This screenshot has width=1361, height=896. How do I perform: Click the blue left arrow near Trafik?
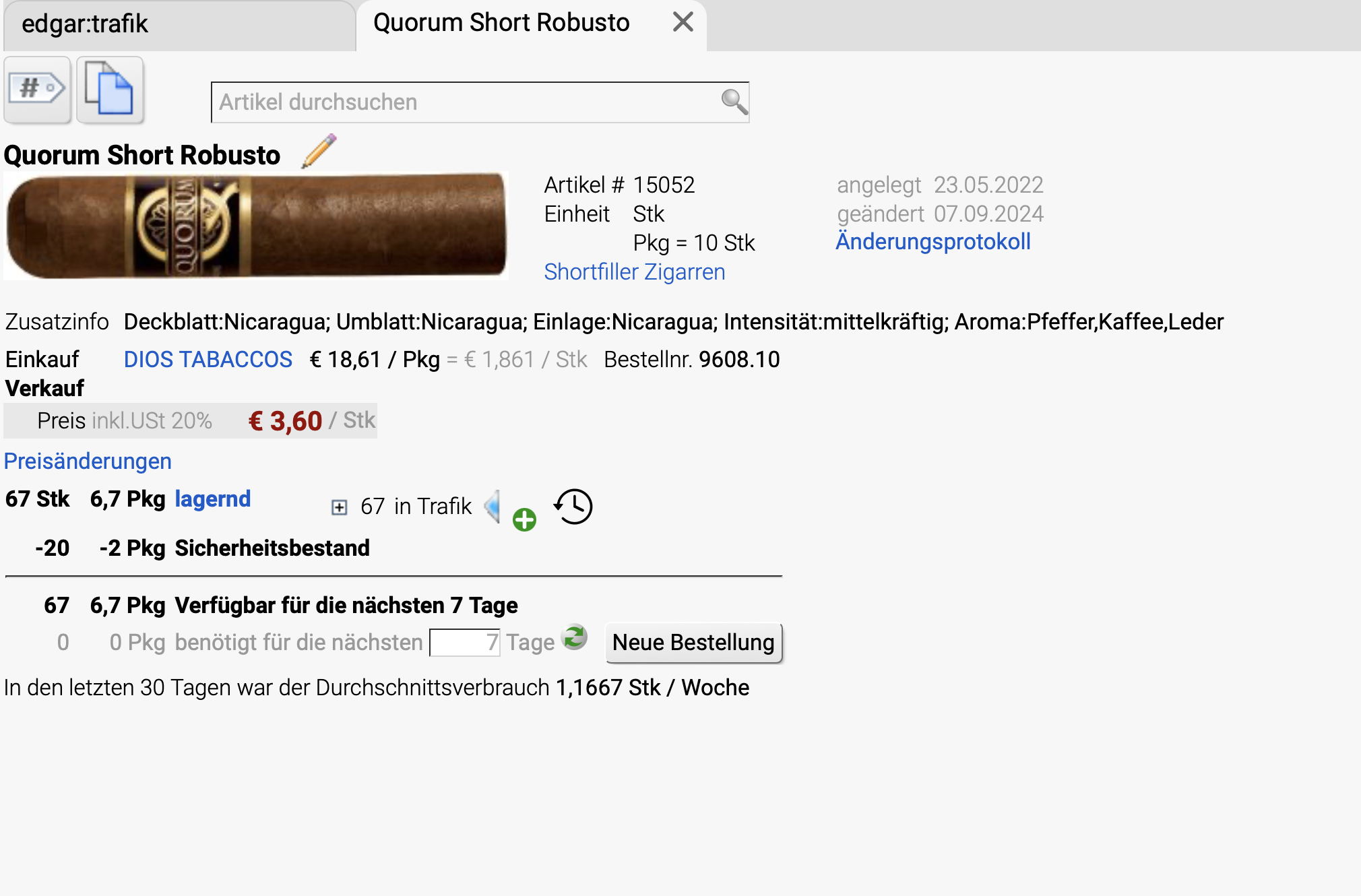point(493,506)
